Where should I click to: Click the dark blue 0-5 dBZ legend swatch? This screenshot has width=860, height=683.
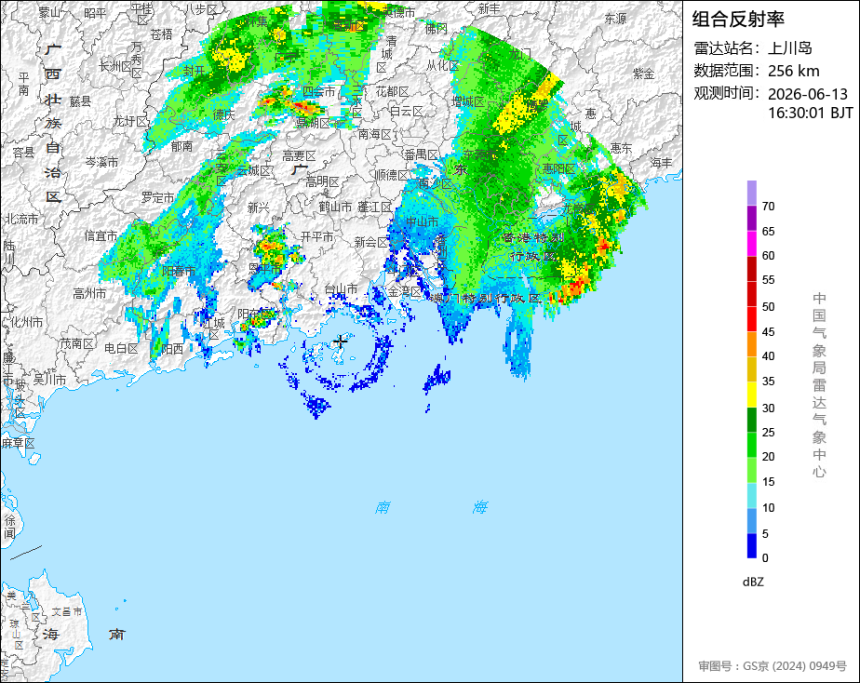(x=751, y=546)
